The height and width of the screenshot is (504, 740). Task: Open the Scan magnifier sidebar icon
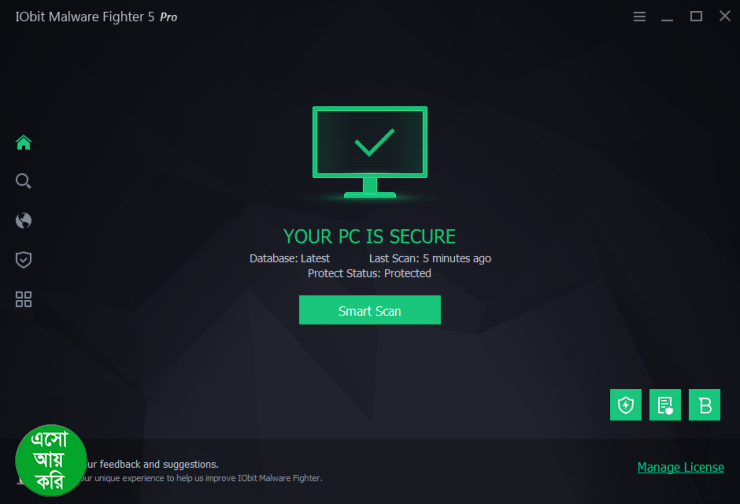coord(23,181)
